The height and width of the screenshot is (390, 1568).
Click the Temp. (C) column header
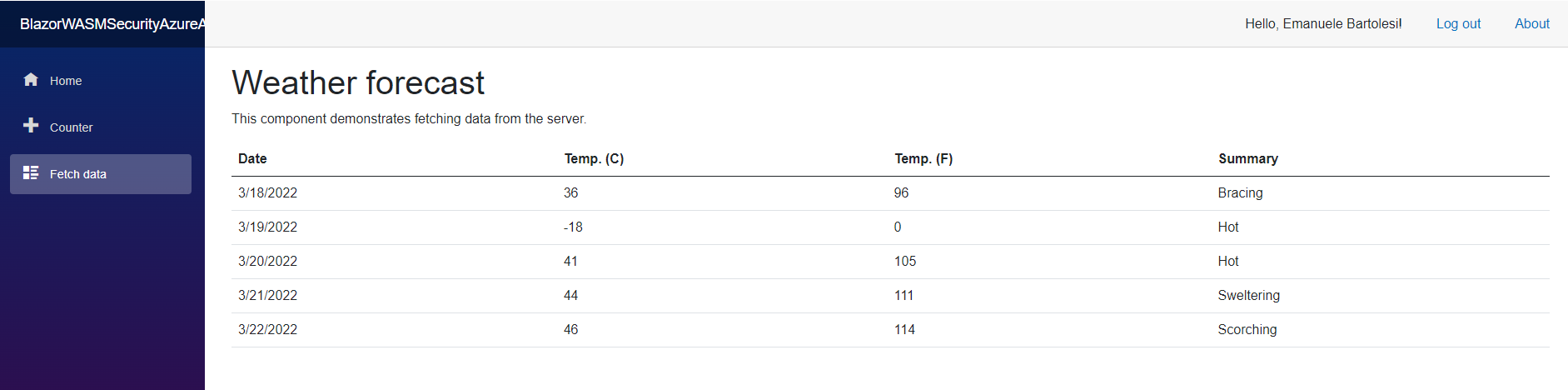[x=594, y=159]
